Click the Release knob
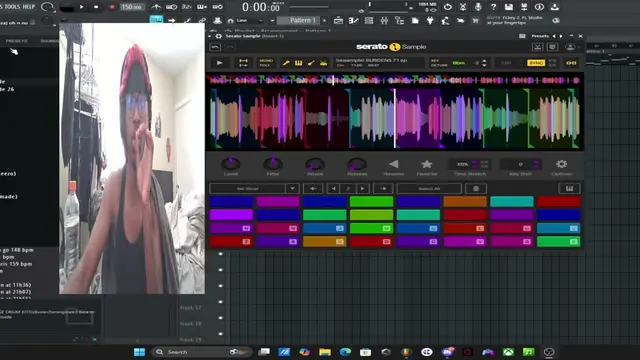Screen dimensions: 640x360 click(x=357, y=164)
